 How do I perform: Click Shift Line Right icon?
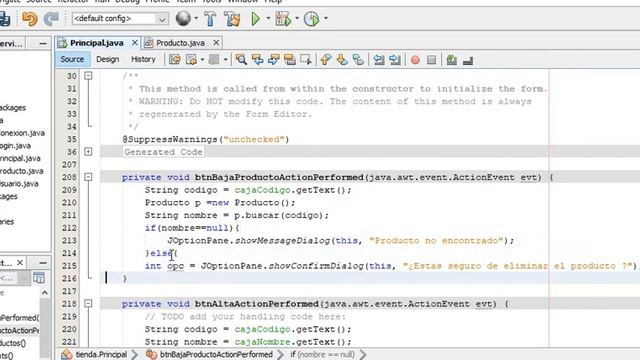[395, 60]
